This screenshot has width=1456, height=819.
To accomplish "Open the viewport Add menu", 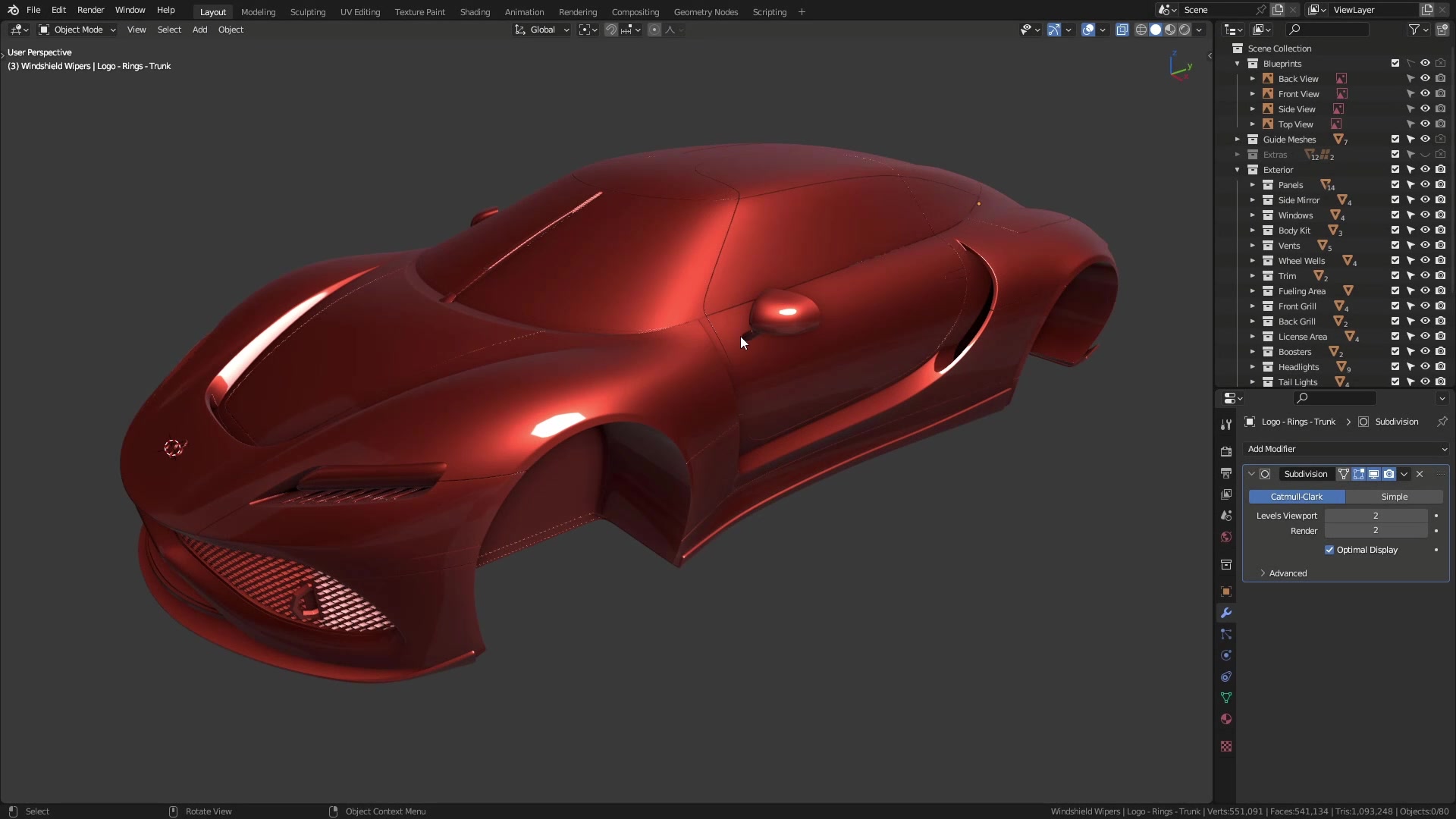I will [199, 30].
